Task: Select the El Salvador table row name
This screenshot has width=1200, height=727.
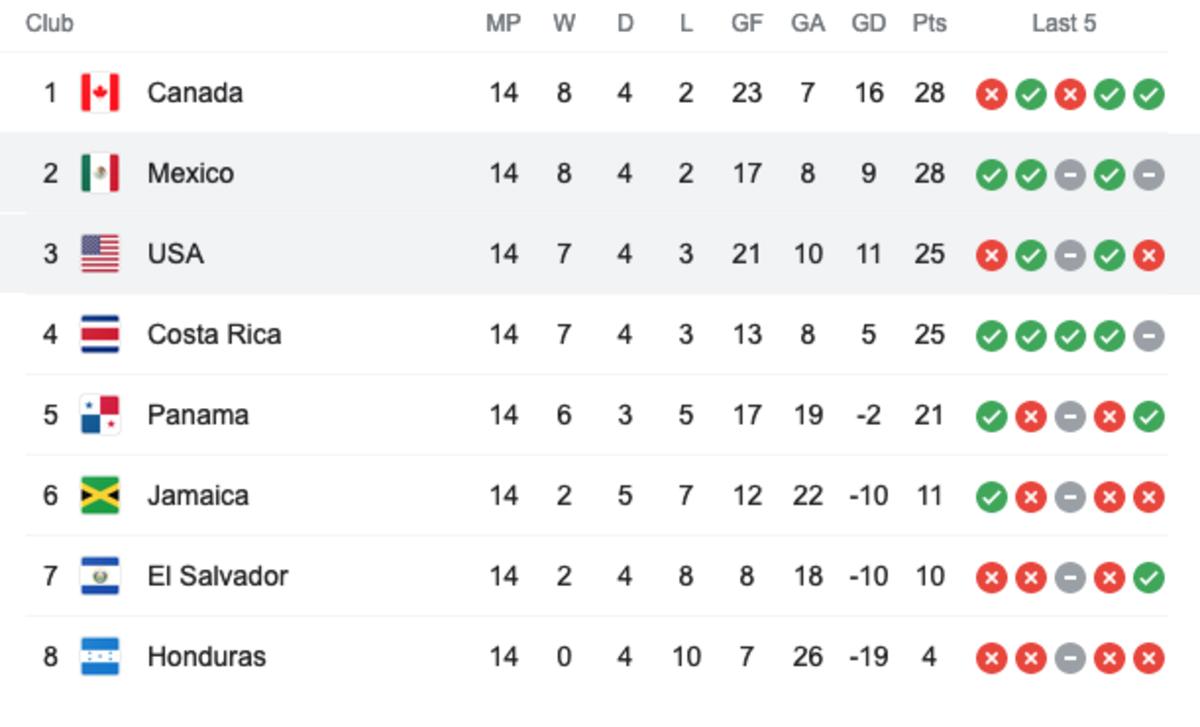Action: tap(218, 576)
